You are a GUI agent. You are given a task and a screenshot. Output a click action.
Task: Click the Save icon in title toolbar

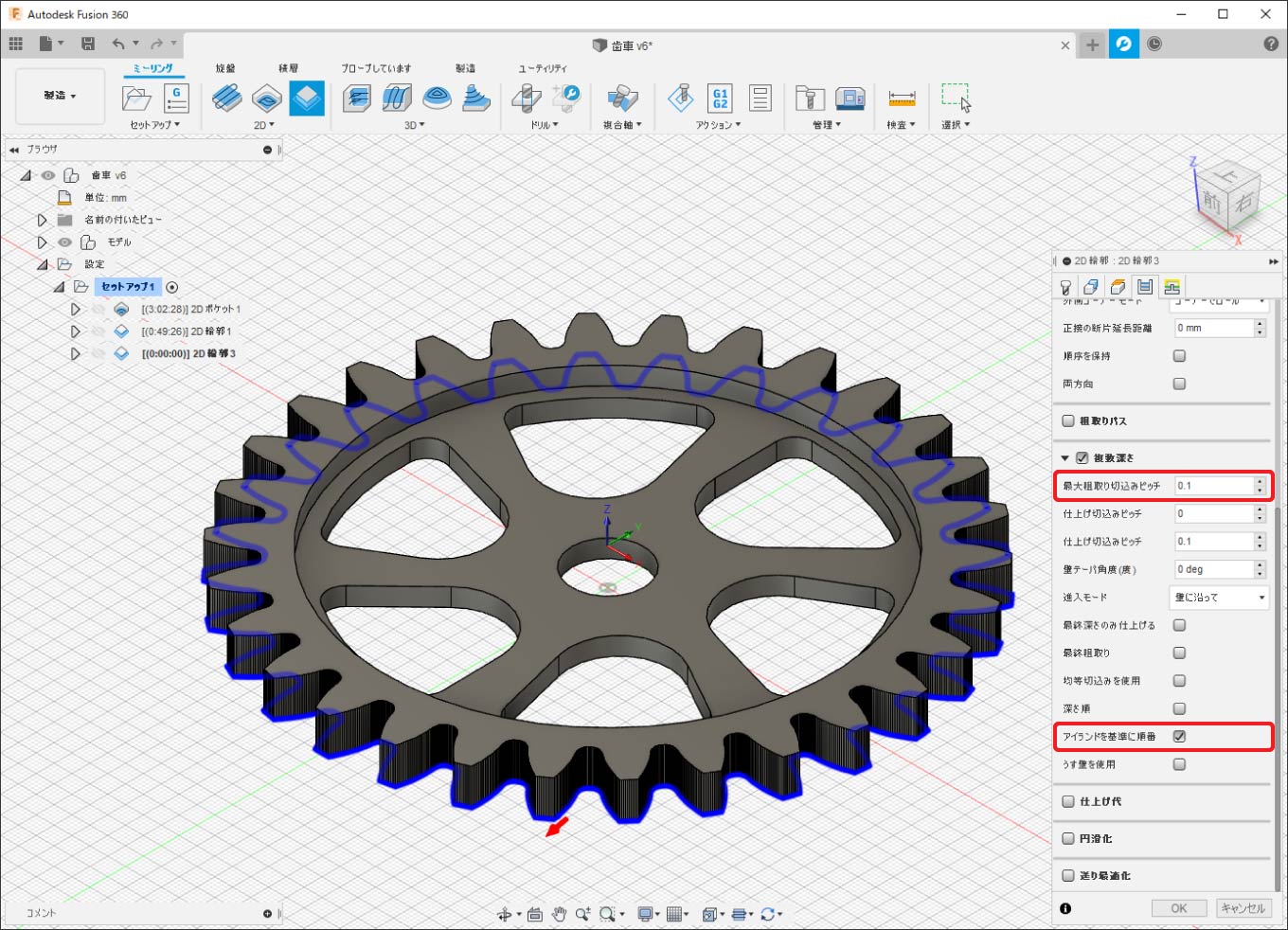pyautogui.click(x=88, y=44)
